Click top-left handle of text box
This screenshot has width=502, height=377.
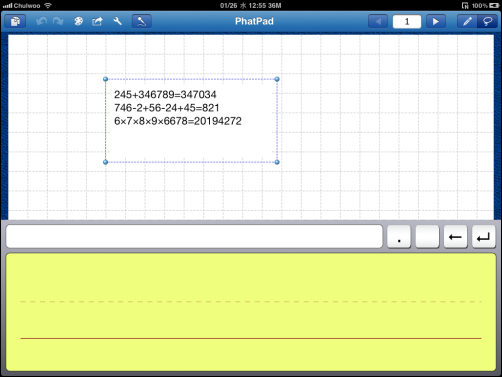pyautogui.click(x=105, y=79)
